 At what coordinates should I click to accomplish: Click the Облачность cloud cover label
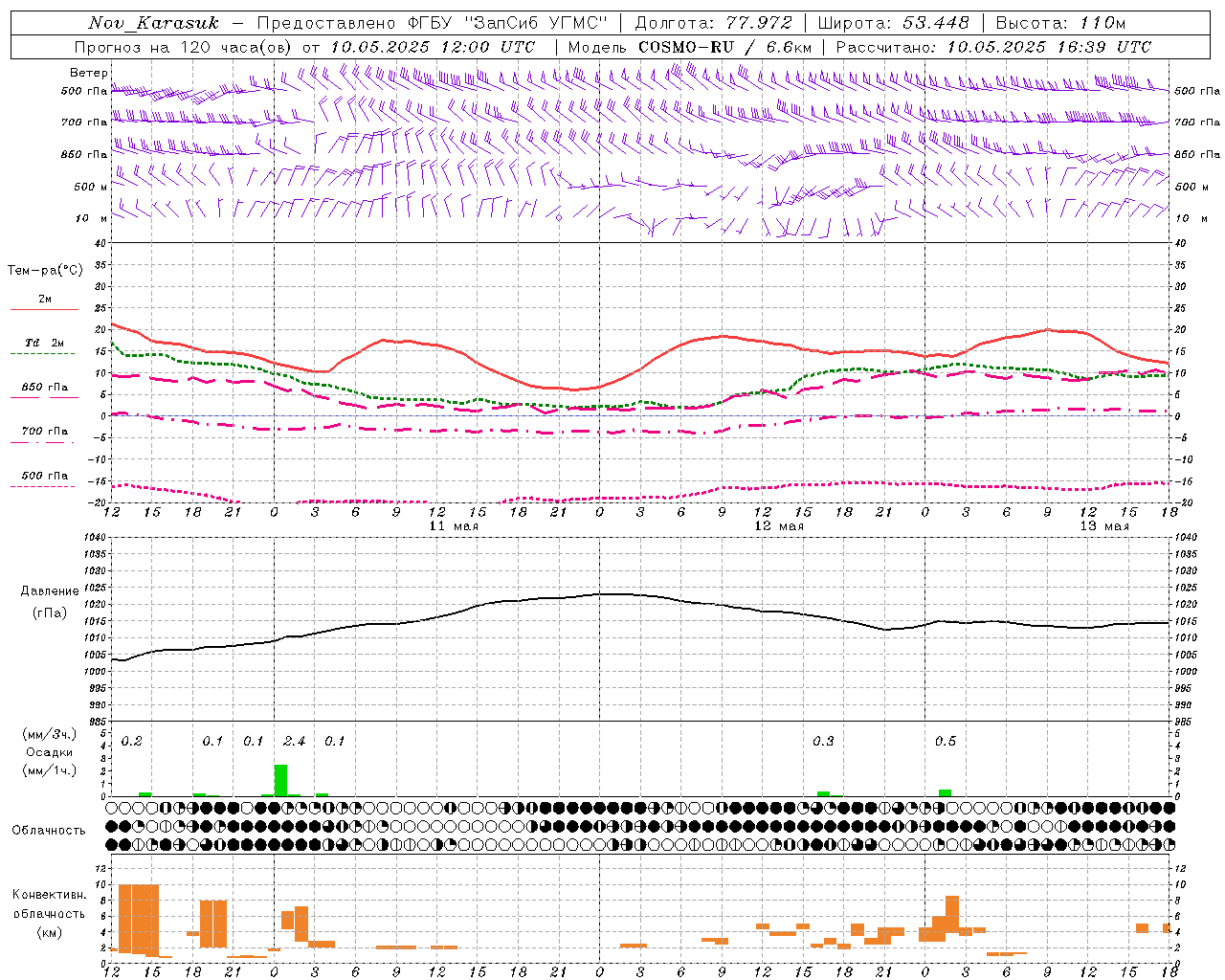point(49,831)
